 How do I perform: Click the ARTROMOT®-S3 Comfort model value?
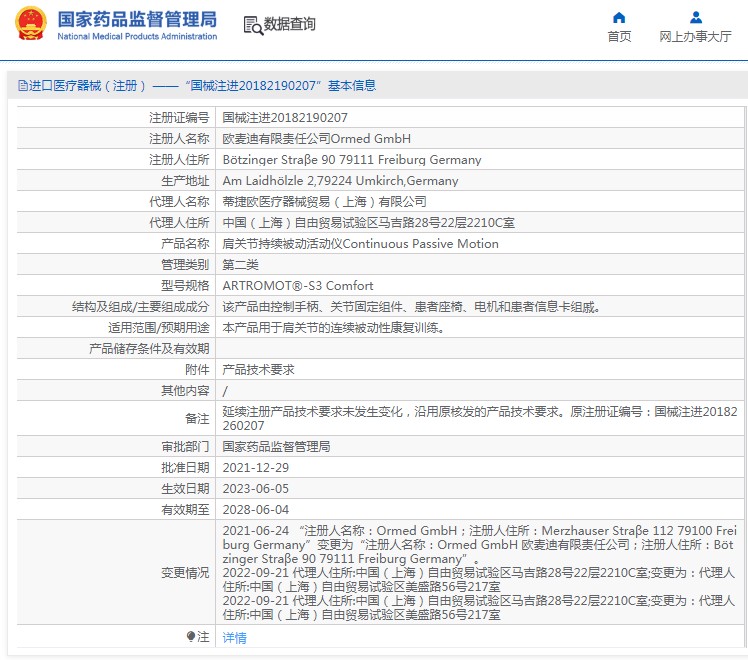pos(297,285)
